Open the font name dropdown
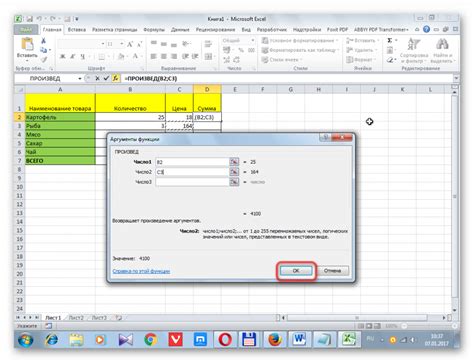The width and height of the screenshot is (474, 362). 102,44
